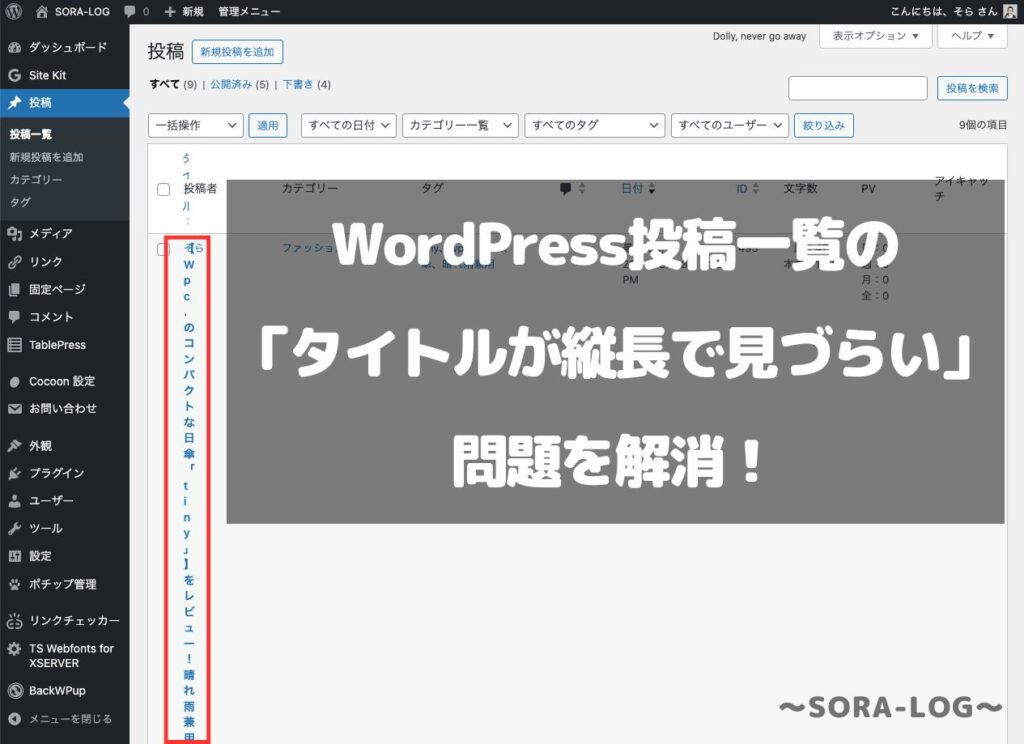Click the post search input field
Viewport: 1024px width, 744px height.
[857, 89]
